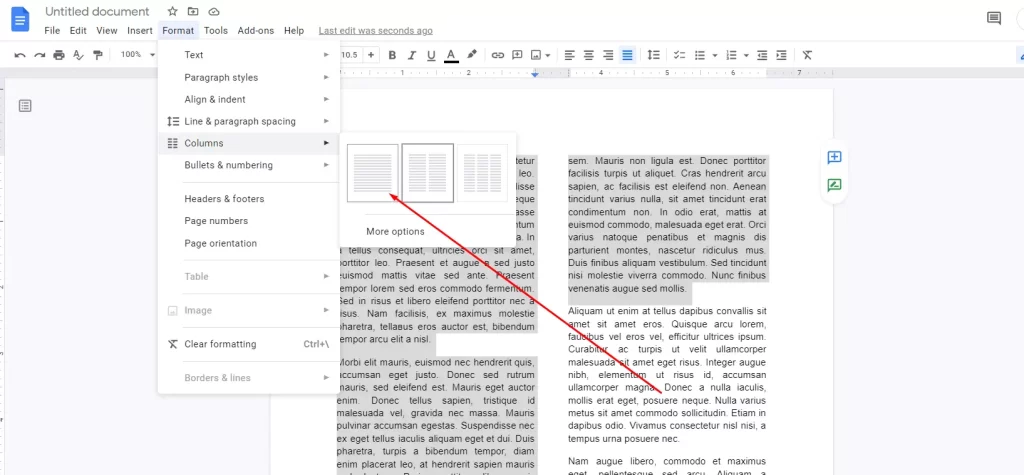1024x475 pixels.
Task: Expand the Bullets & numbering submenu
Action: coord(249,165)
